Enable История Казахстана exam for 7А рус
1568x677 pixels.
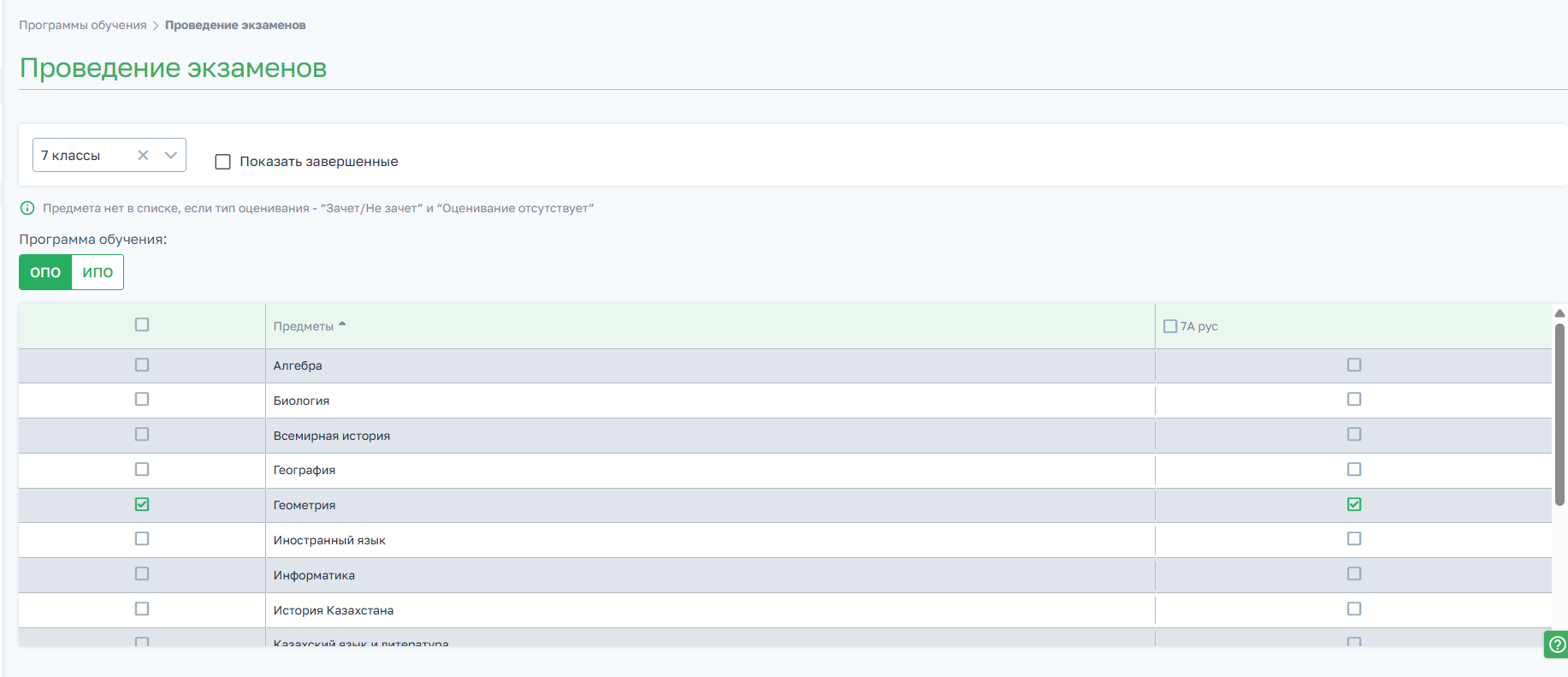click(x=1354, y=609)
